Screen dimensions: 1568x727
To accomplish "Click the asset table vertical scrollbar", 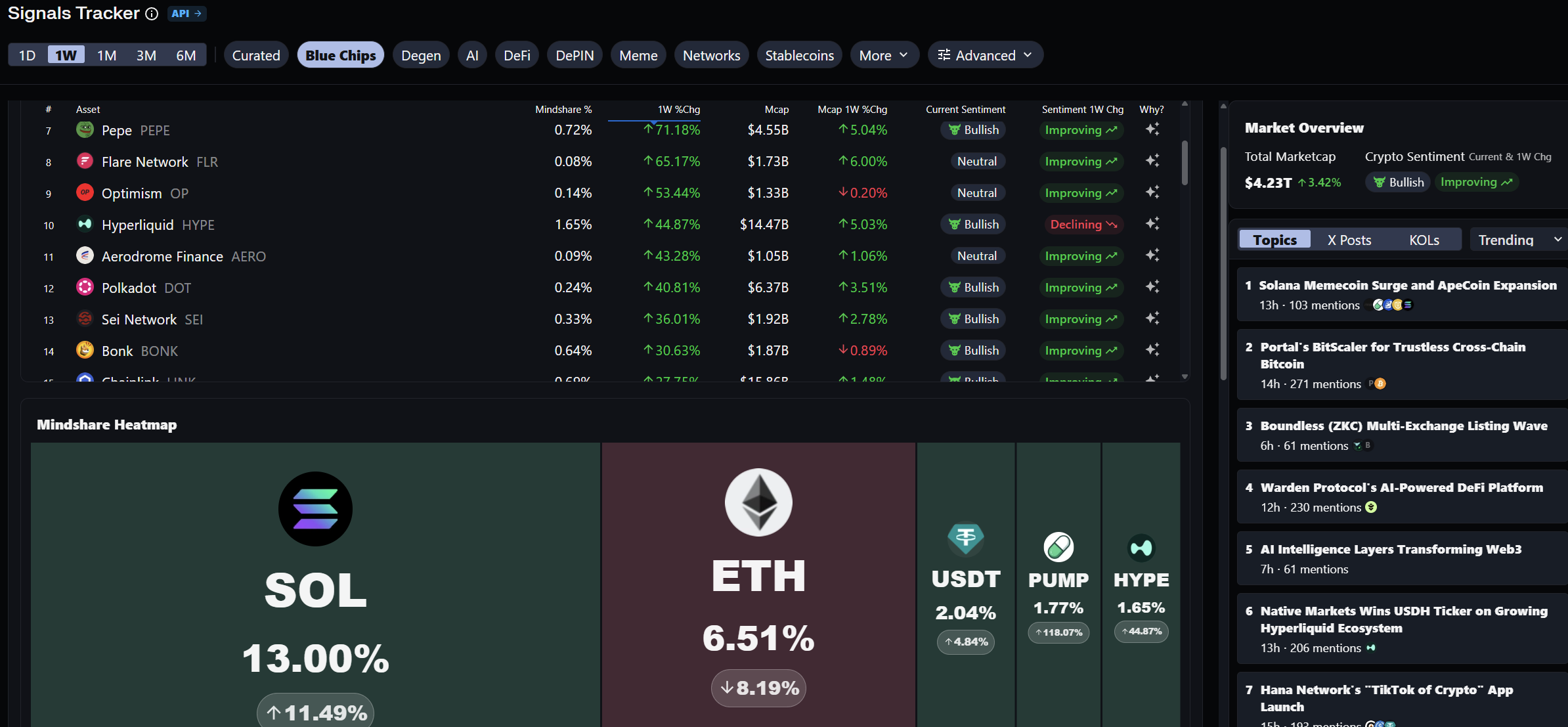I will tap(1185, 163).
